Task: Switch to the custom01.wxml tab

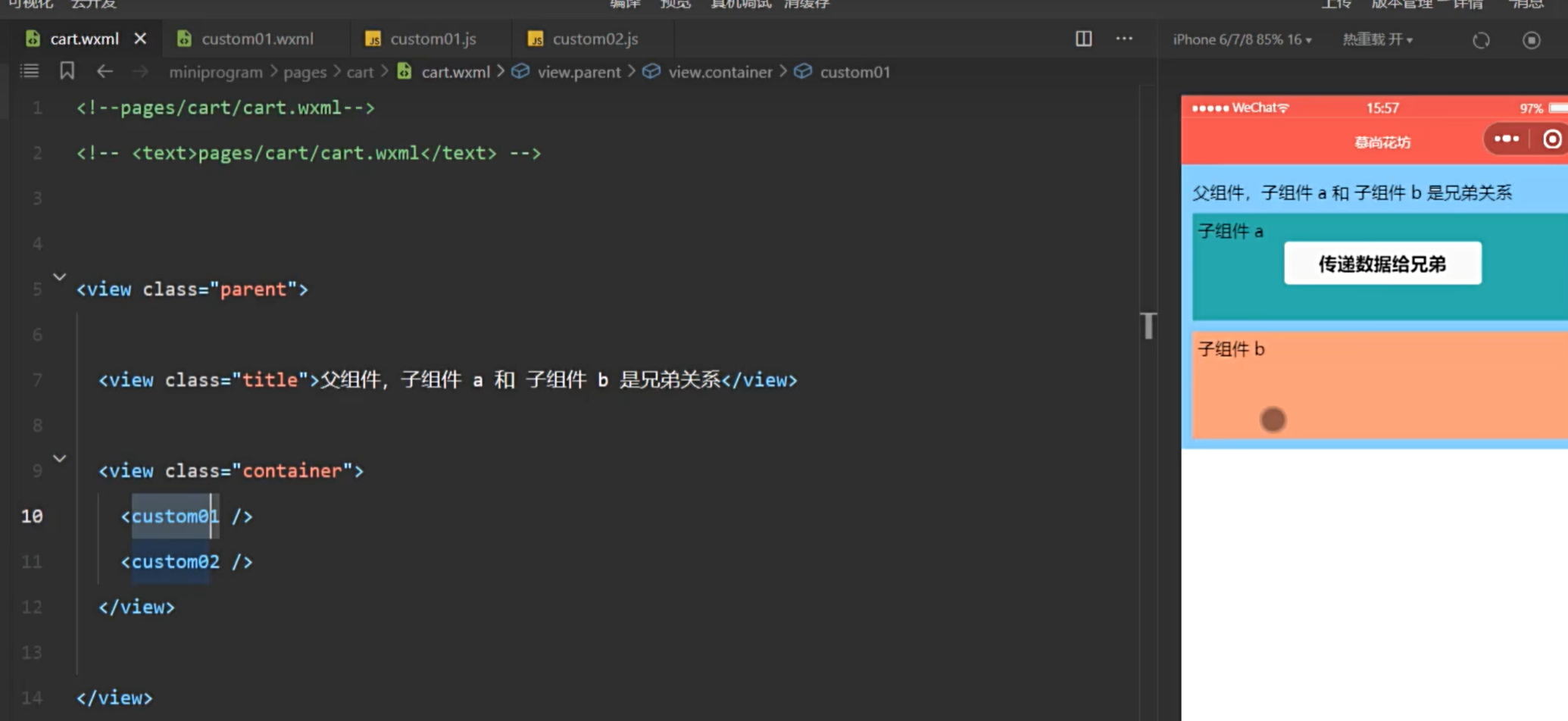Action: [257, 39]
